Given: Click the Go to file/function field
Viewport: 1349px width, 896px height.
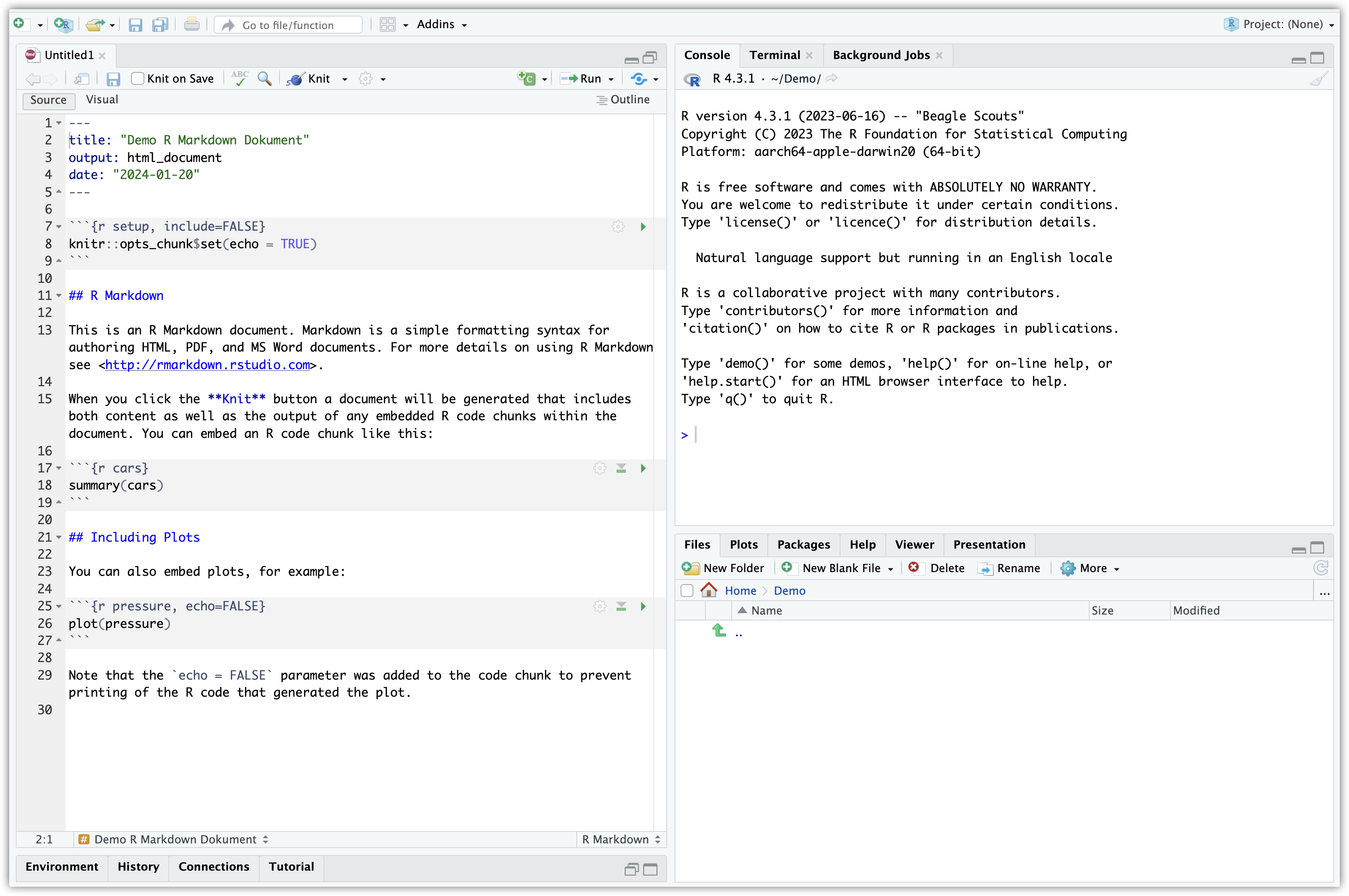Looking at the screenshot, I should 288,25.
